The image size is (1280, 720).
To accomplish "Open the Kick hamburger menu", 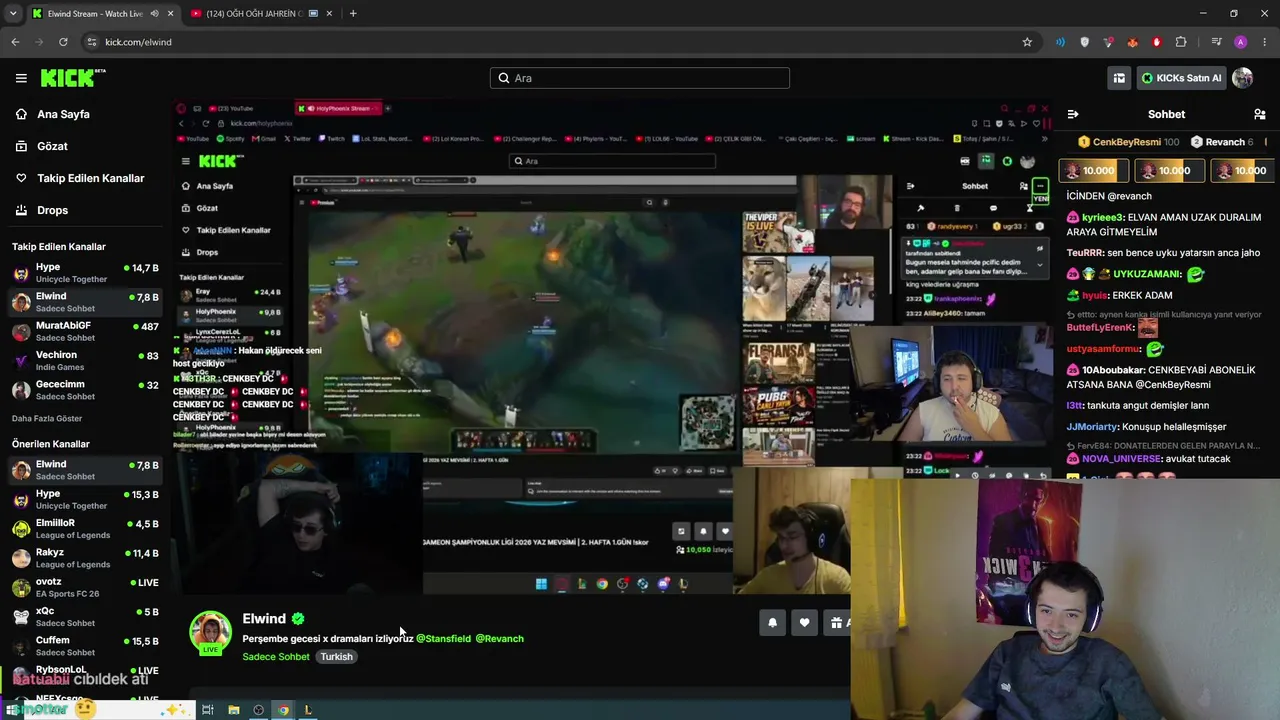I will [x=21, y=78].
